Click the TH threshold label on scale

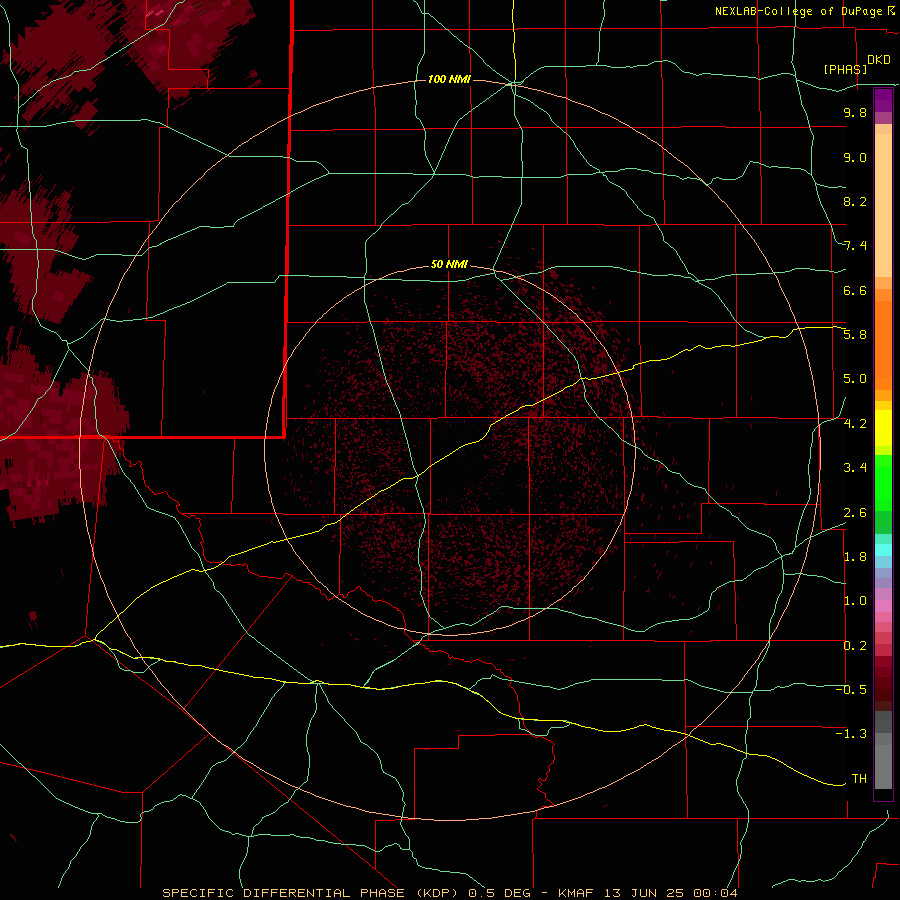pyautogui.click(x=859, y=779)
